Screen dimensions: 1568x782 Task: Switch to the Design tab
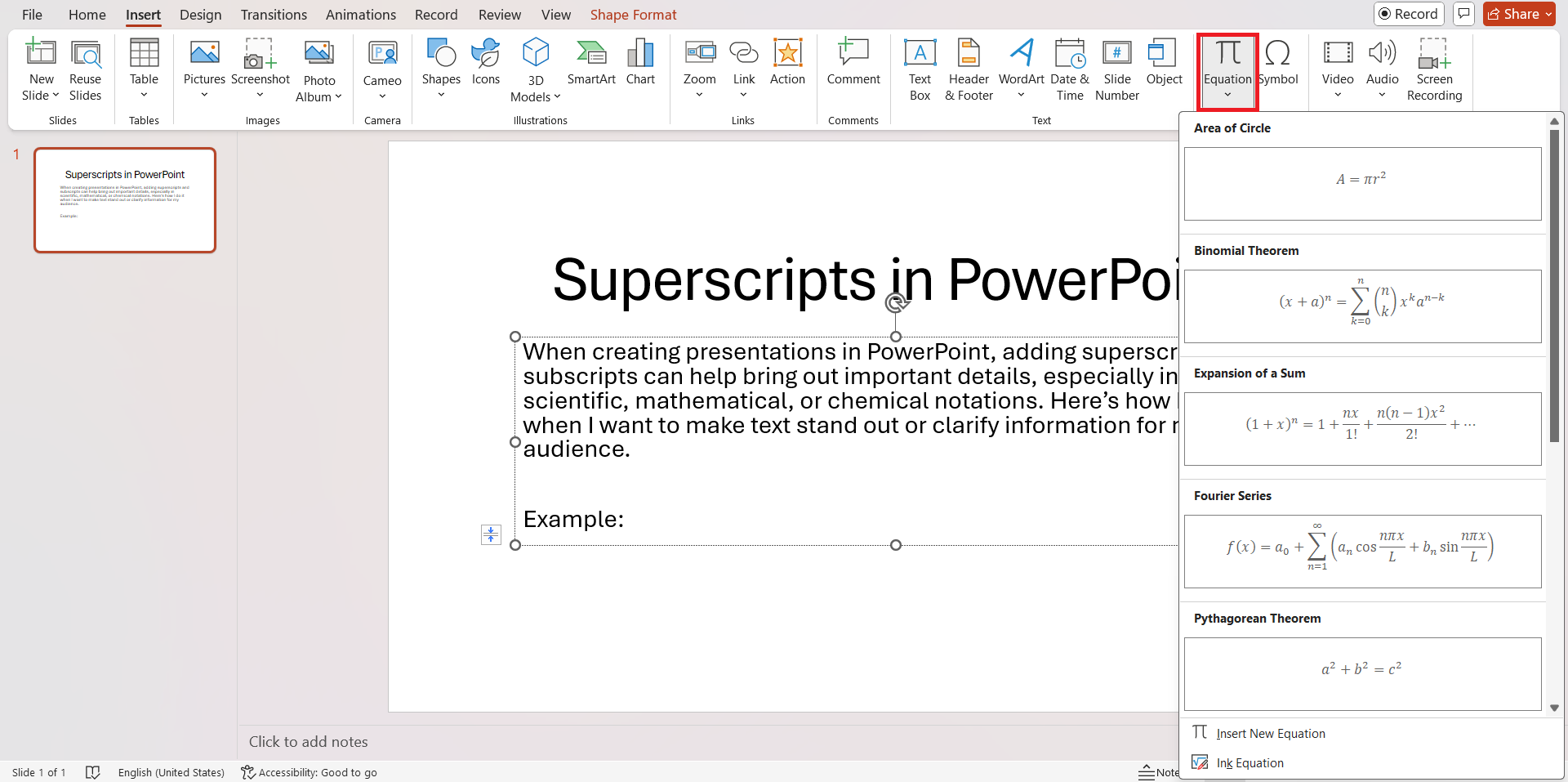tap(200, 15)
